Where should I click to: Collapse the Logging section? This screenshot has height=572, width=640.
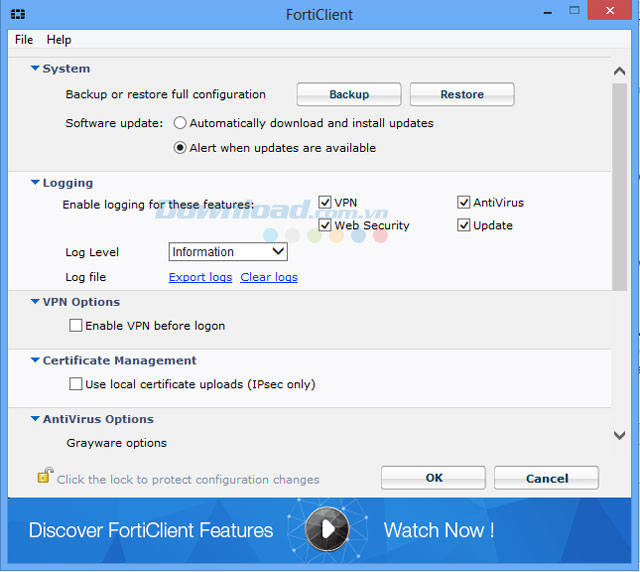[x=35, y=183]
